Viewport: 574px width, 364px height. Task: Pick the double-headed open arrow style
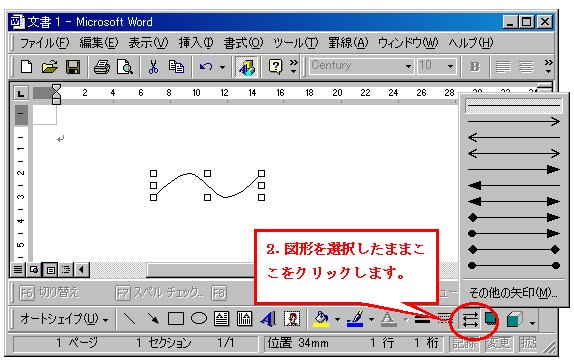514,153
